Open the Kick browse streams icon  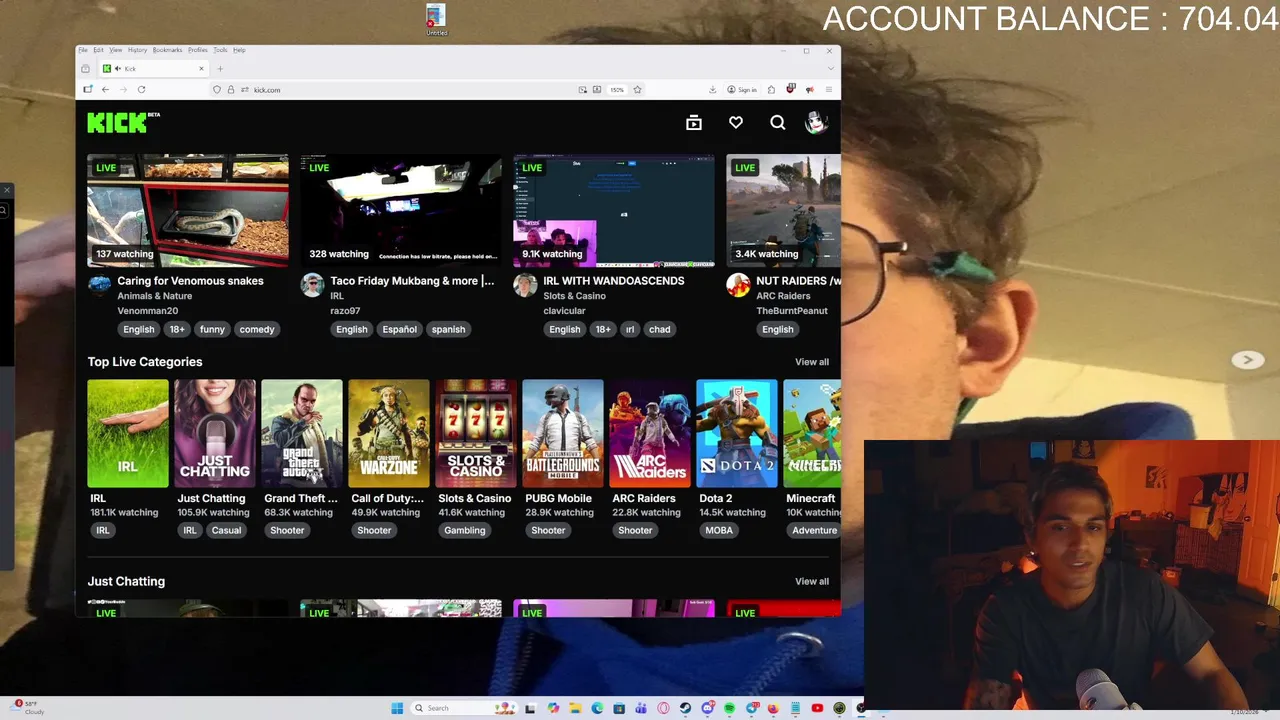694,122
